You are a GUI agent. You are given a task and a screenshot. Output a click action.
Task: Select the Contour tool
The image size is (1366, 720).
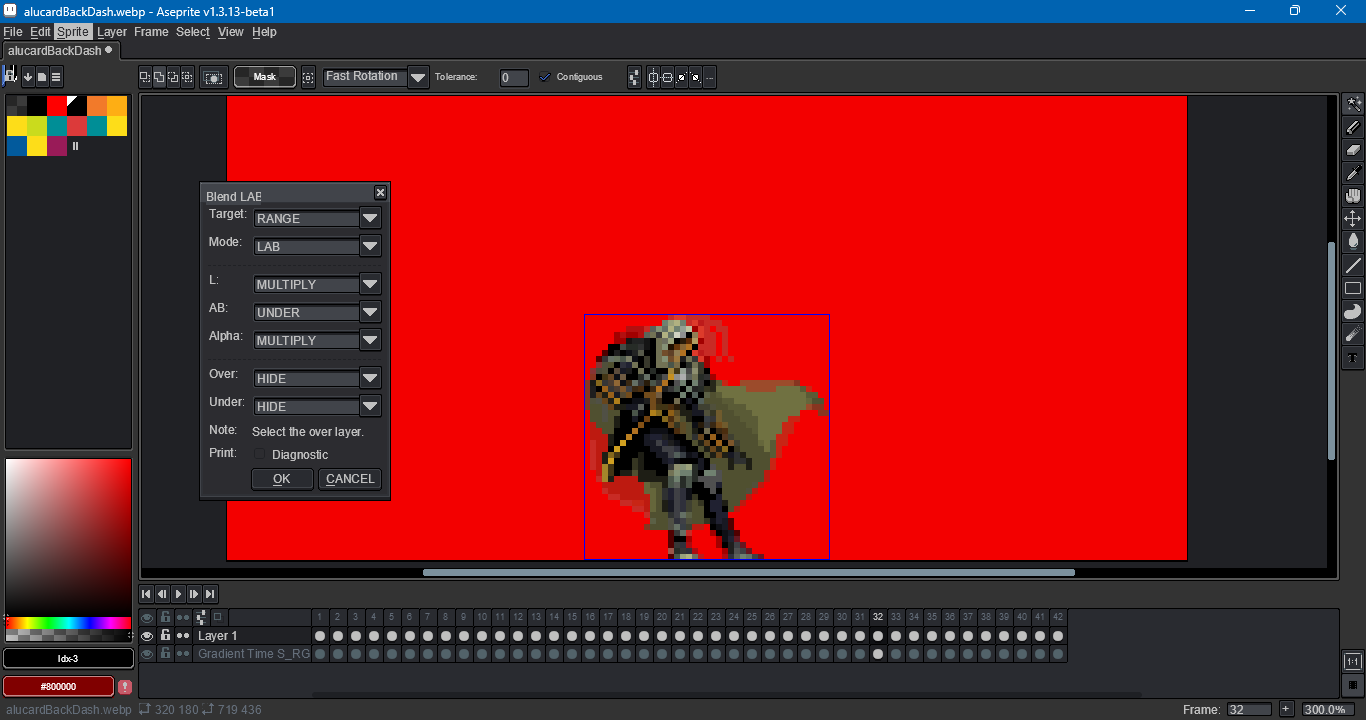[x=1353, y=311]
